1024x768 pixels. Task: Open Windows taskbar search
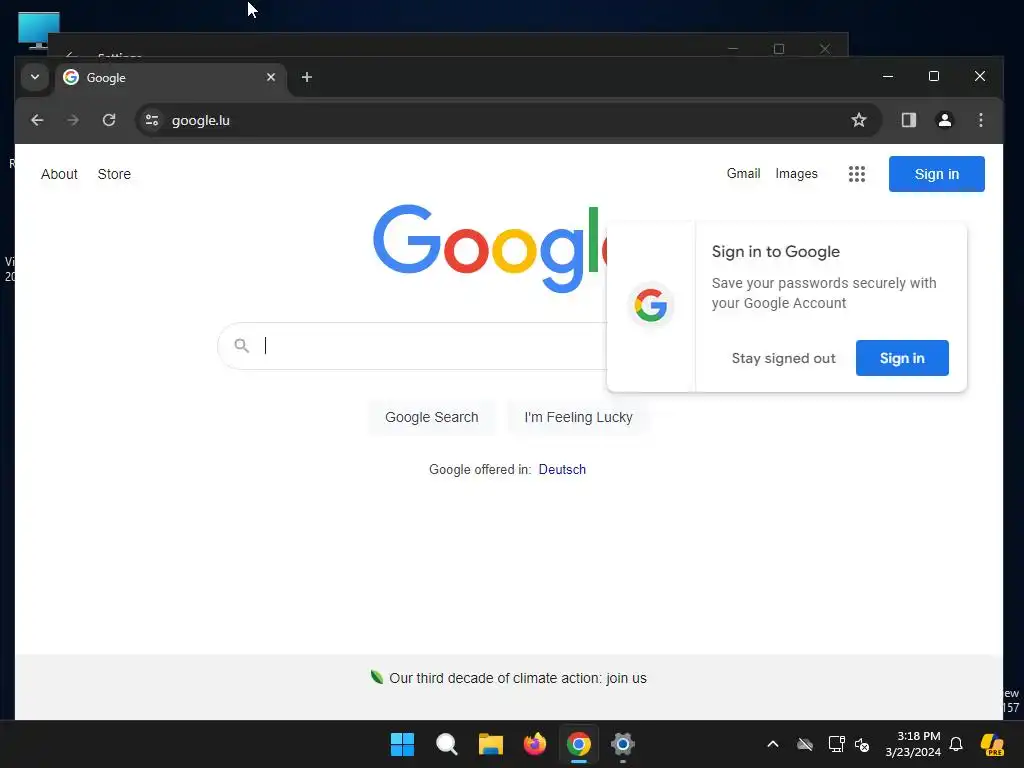[447, 744]
